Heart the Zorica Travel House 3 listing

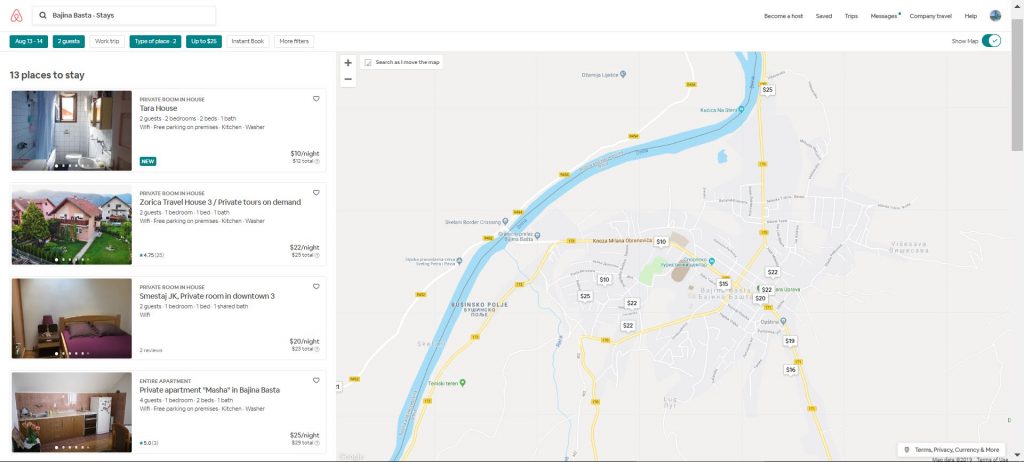[x=316, y=192]
